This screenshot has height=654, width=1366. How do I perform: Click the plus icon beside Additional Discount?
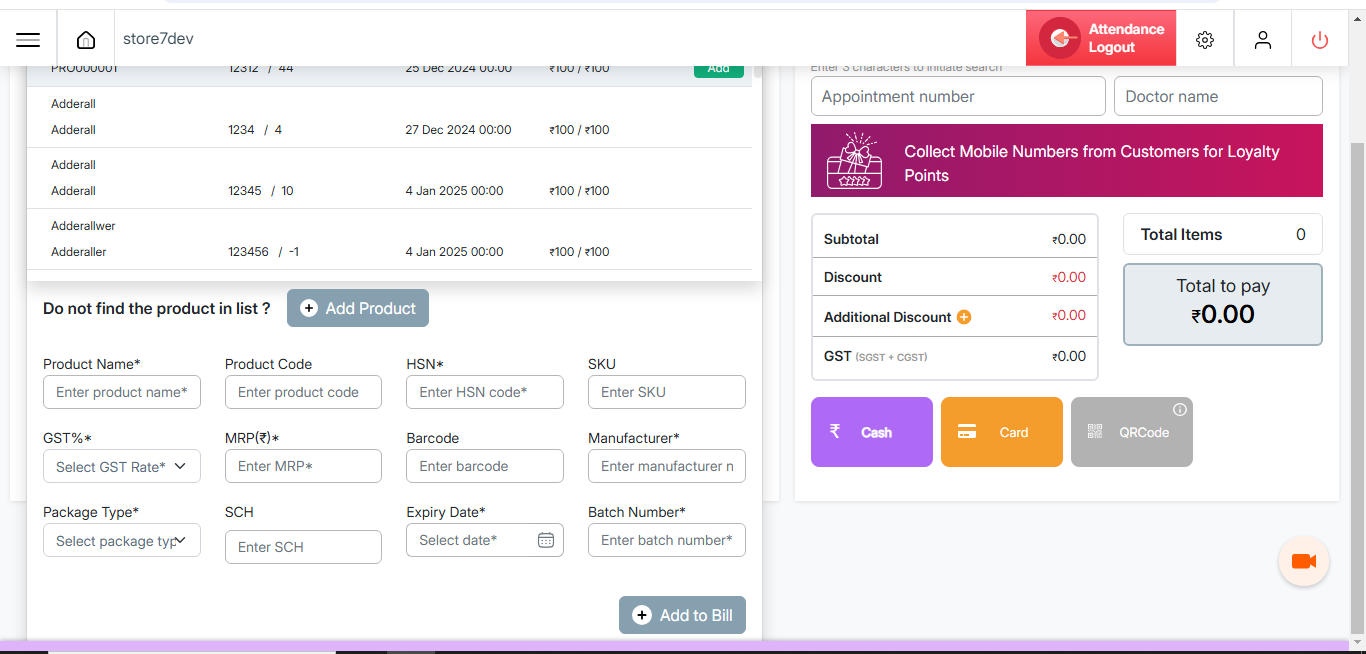(964, 317)
